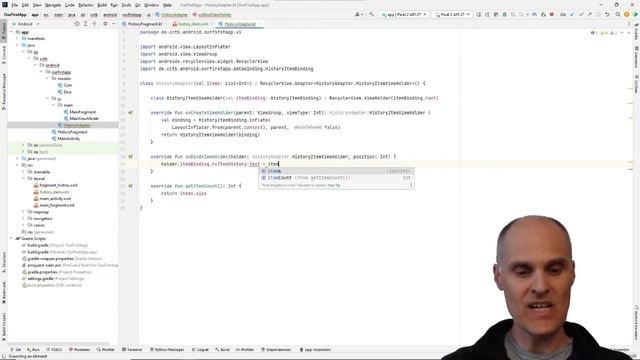Open the Build tool window
Image resolution: width=640 pixels, height=360 pixels.
(222, 350)
